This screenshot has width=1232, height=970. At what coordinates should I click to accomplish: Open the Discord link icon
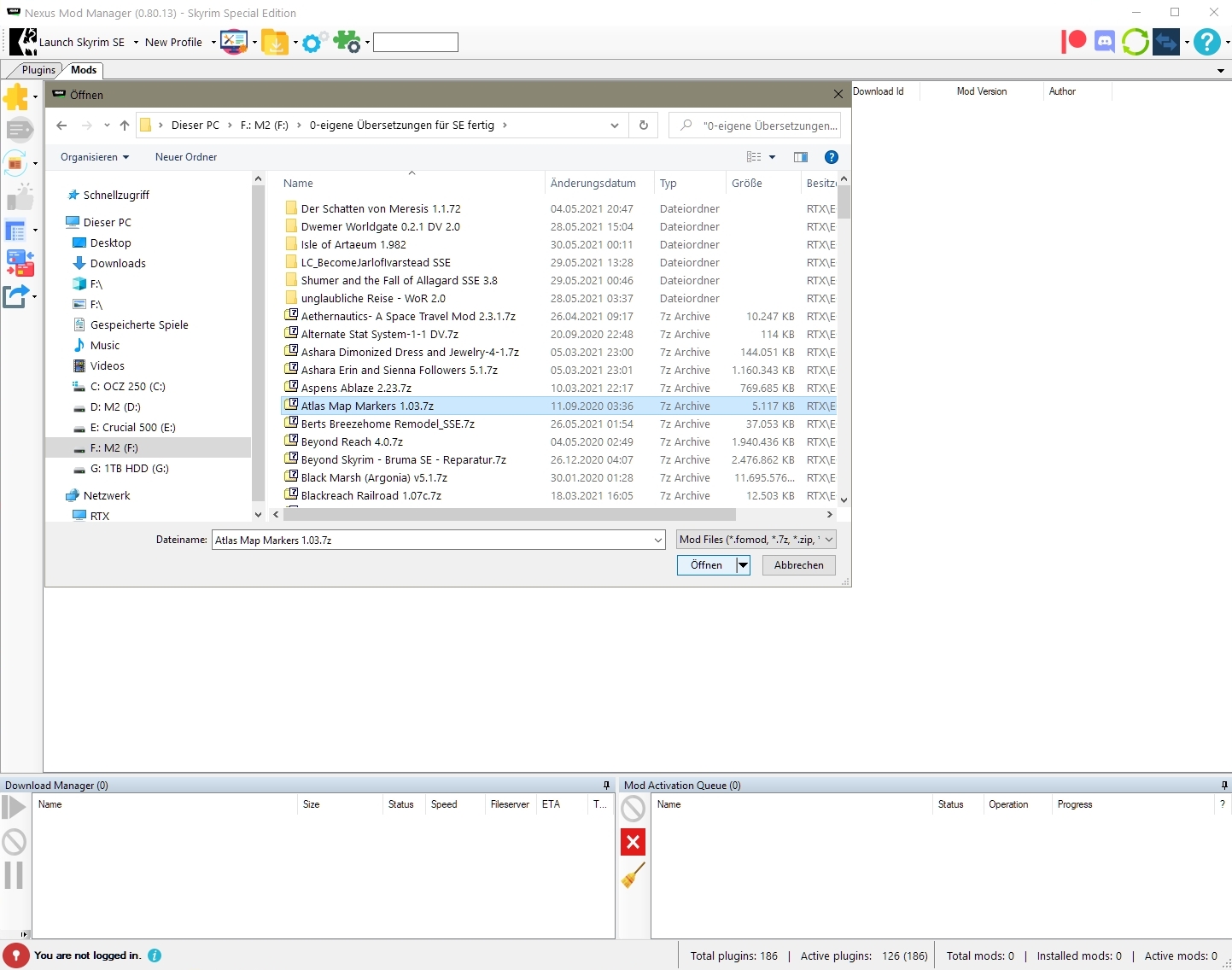[1104, 41]
